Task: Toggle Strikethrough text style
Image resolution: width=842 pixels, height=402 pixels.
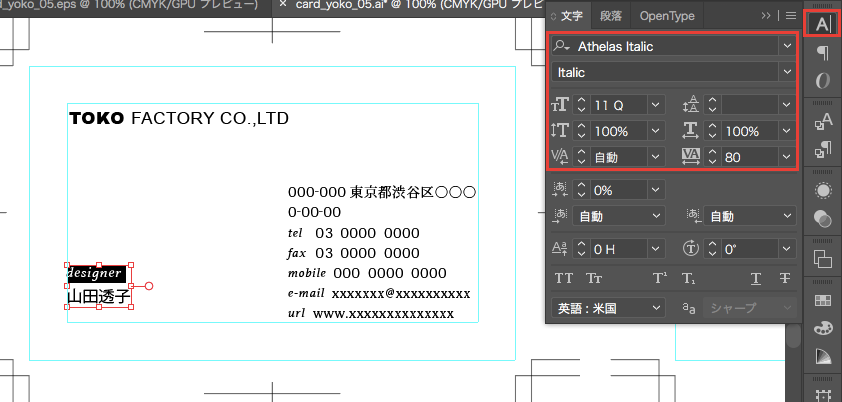Action: click(784, 278)
